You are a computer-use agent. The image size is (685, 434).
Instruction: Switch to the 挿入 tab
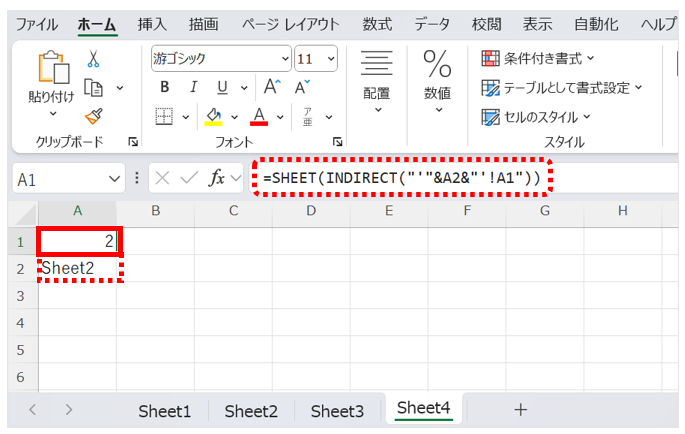152,24
